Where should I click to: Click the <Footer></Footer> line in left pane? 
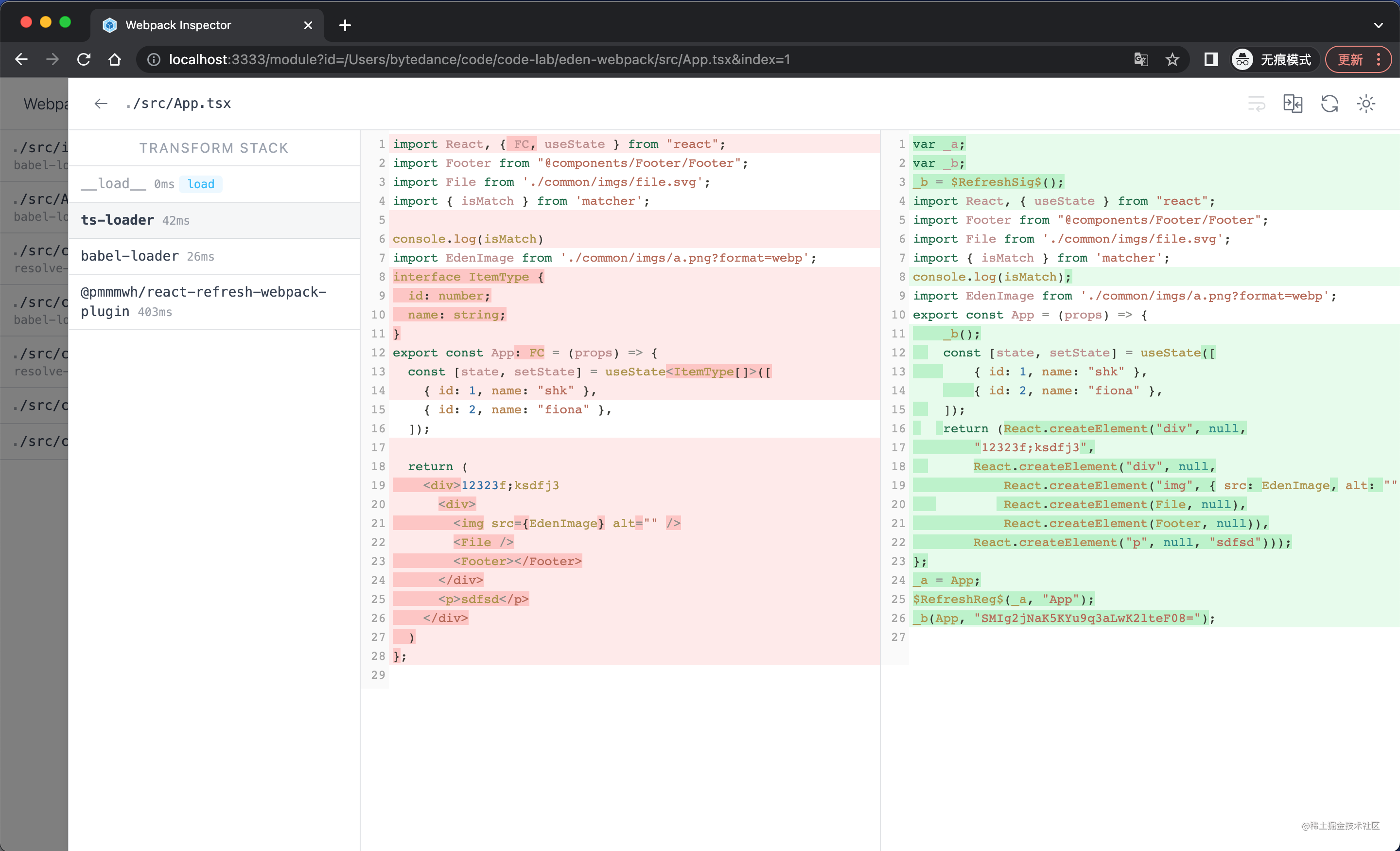coord(518,561)
